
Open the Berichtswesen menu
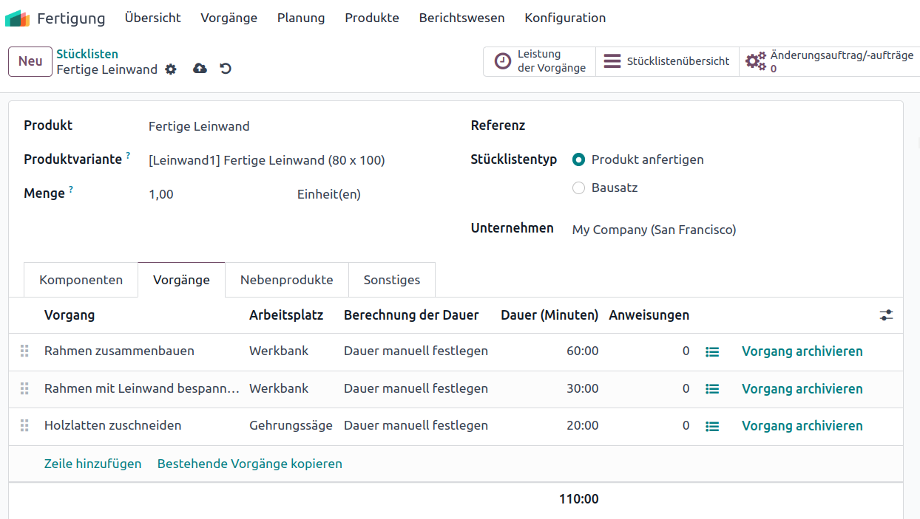pyautogui.click(x=462, y=18)
